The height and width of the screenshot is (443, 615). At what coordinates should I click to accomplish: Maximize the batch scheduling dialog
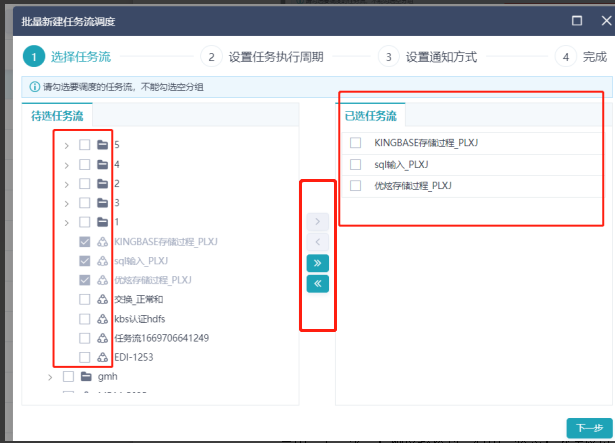click(x=577, y=19)
